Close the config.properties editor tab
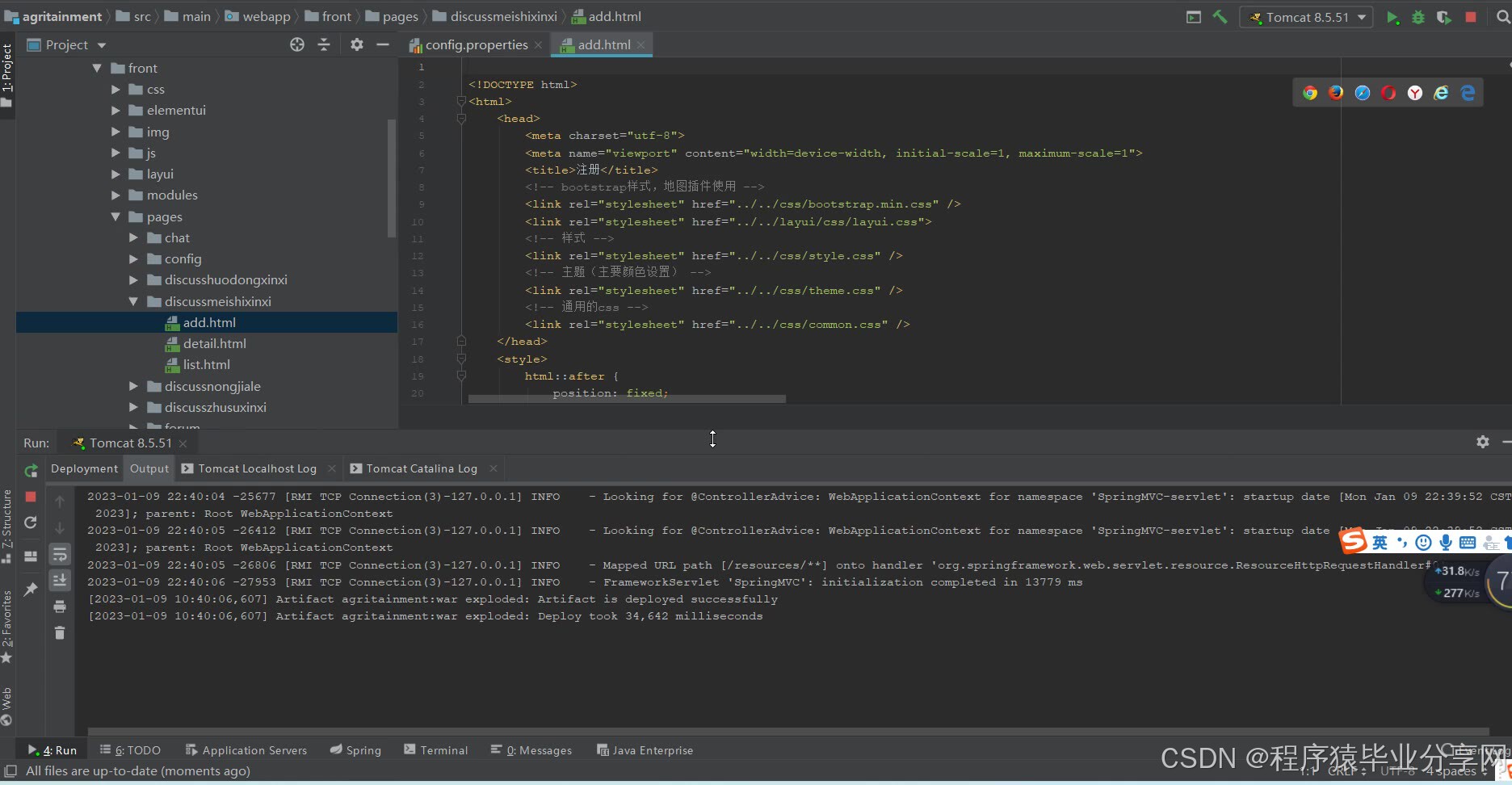This screenshot has height=785, width=1512. tap(538, 45)
